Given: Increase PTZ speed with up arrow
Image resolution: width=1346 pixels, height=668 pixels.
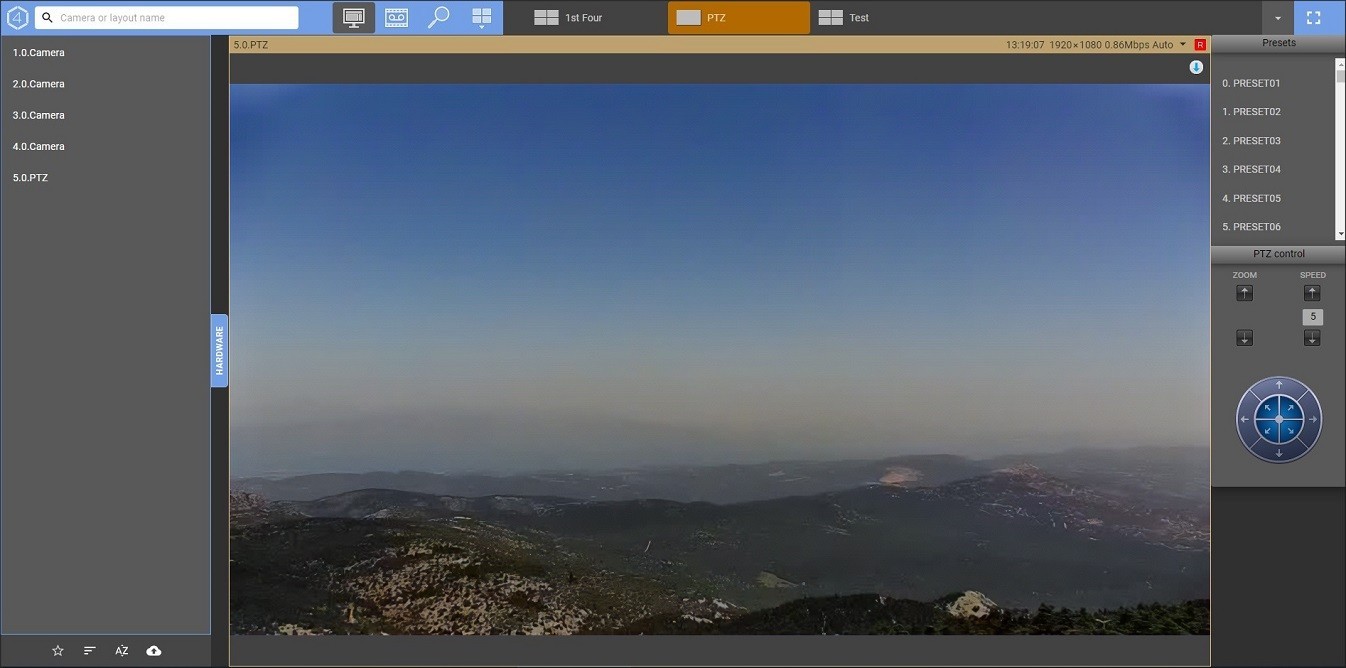Looking at the screenshot, I should (1312, 293).
